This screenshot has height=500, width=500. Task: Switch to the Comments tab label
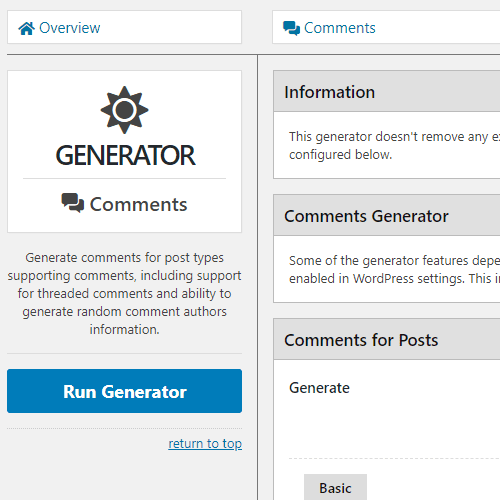(x=339, y=28)
